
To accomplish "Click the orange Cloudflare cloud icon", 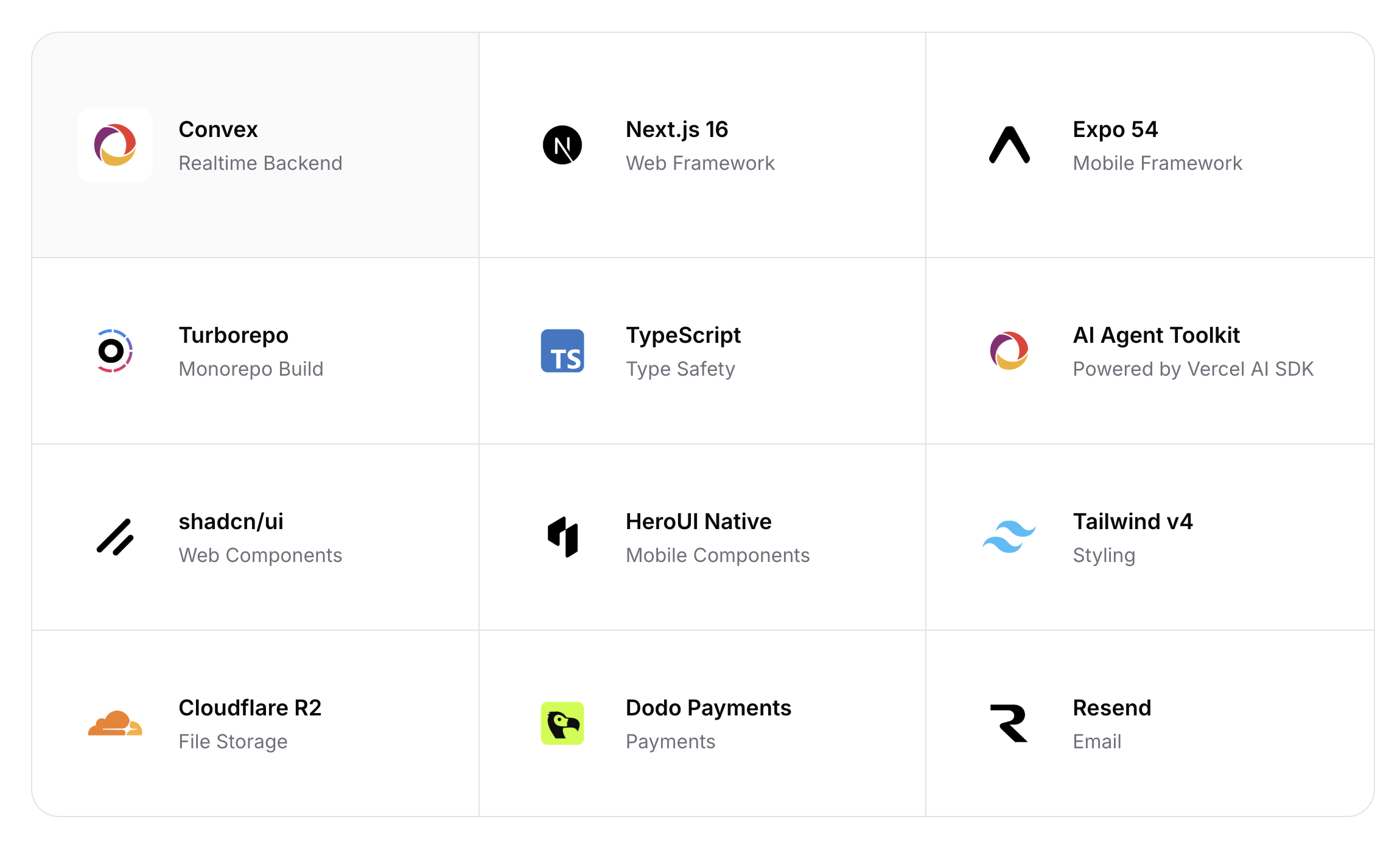I will pyautogui.click(x=114, y=723).
